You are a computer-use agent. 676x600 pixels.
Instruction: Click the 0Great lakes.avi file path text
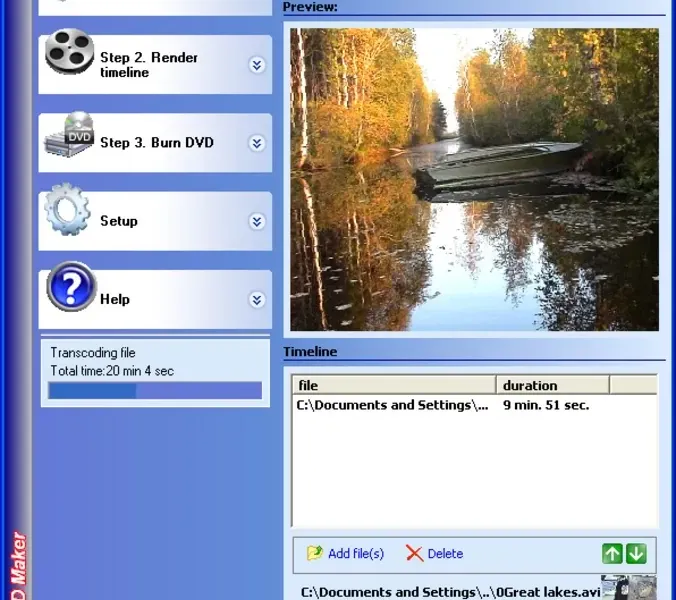click(451, 592)
